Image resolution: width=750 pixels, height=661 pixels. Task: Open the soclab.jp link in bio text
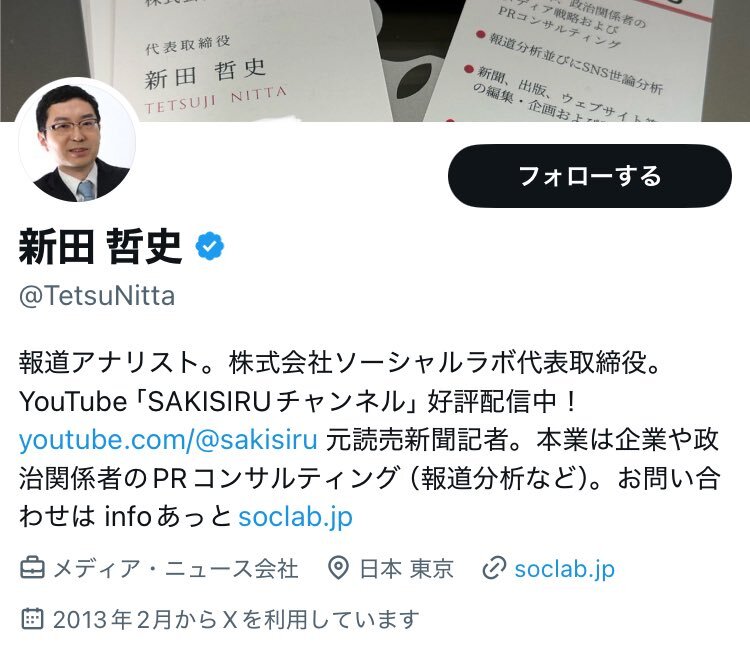[296, 517]
